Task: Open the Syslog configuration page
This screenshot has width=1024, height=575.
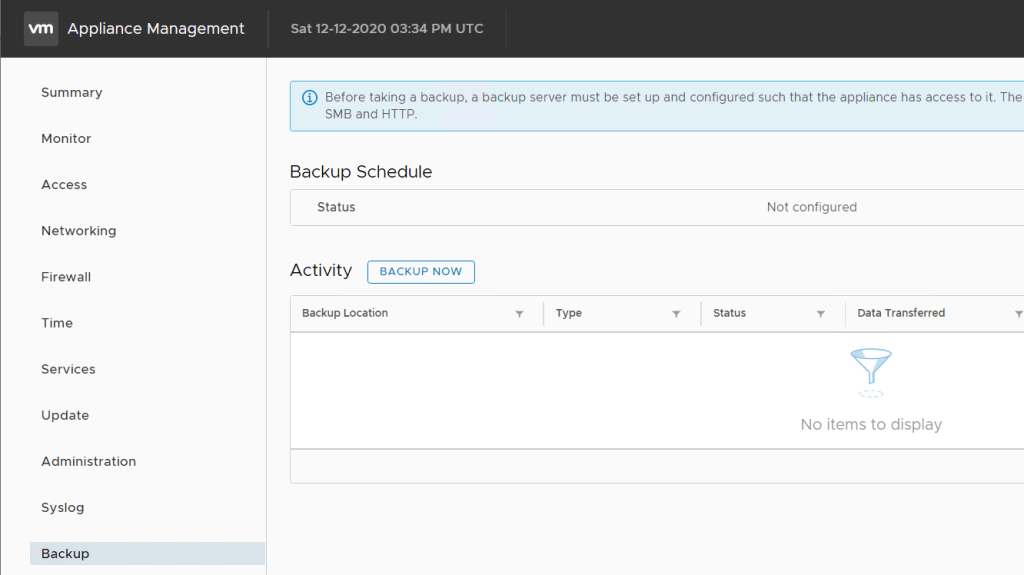Action: [63, 507]
